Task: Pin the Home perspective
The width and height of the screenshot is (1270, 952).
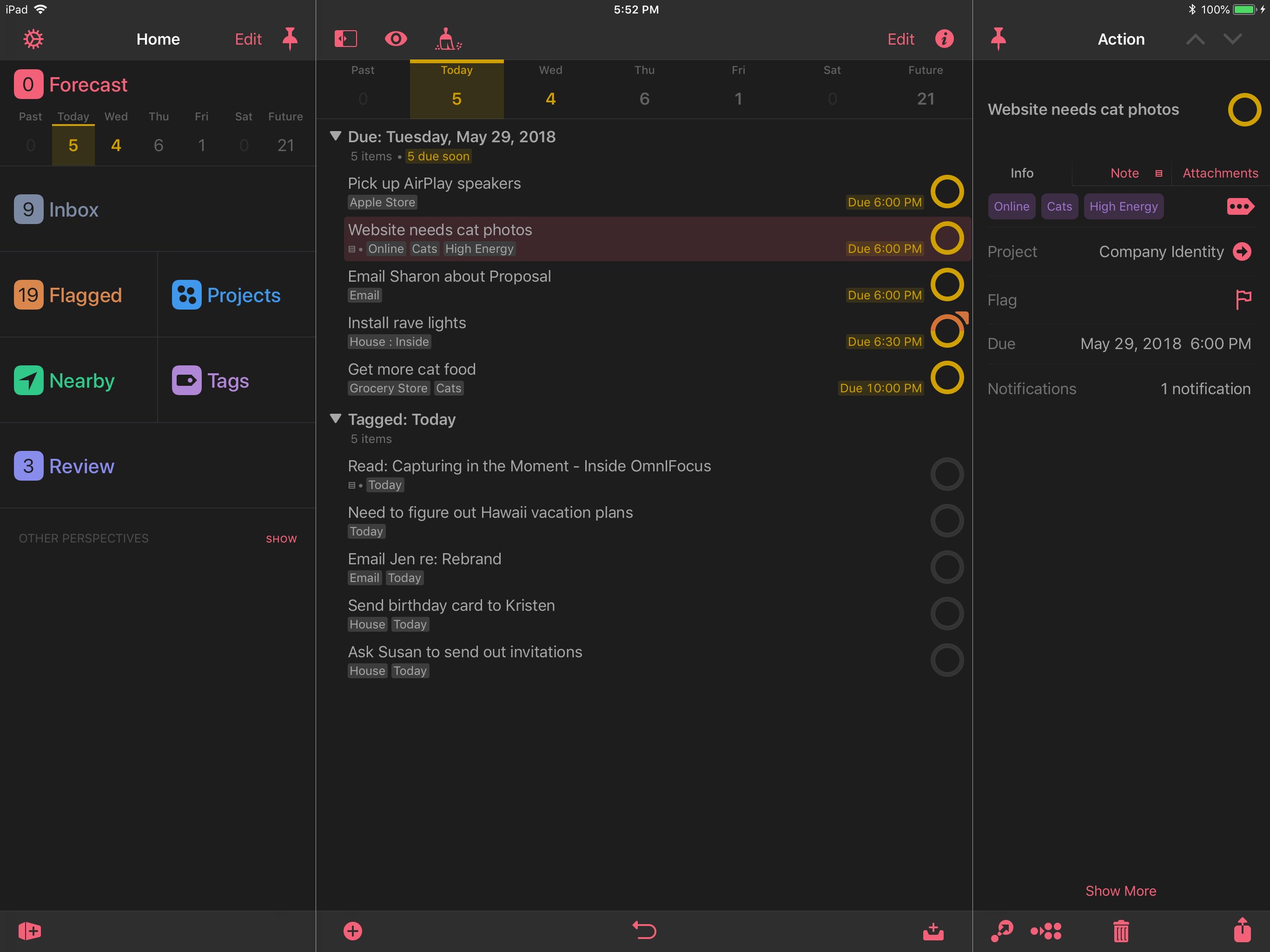Action: 289,39
